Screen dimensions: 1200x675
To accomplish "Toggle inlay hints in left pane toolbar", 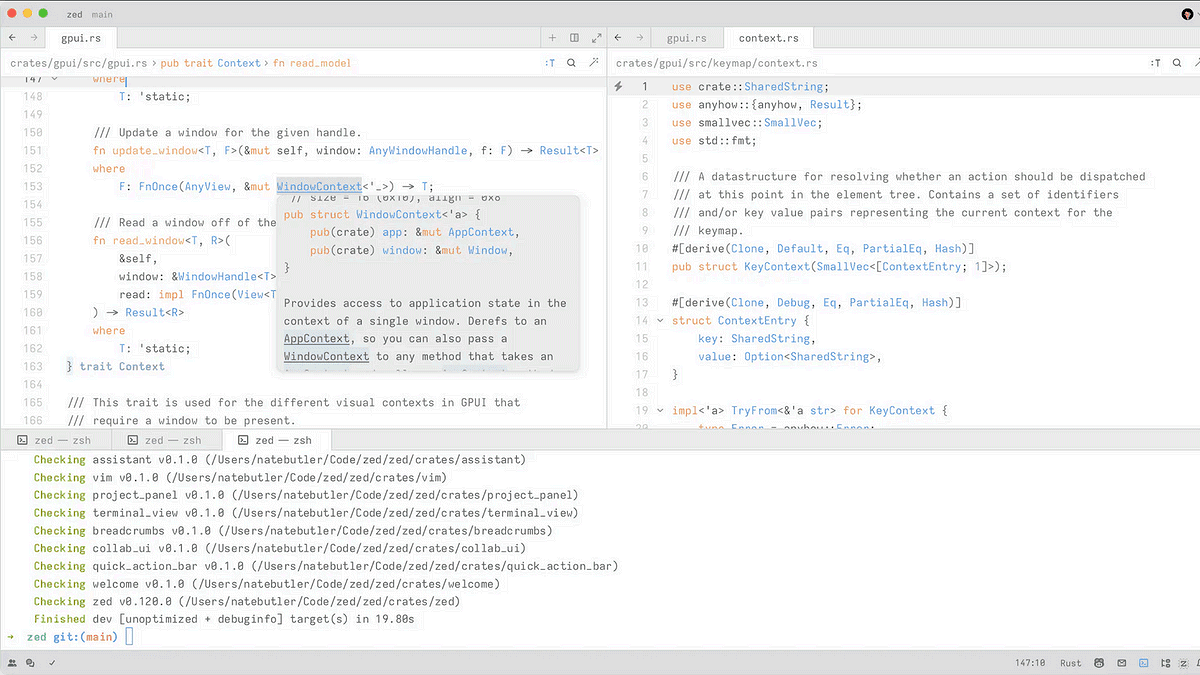I will tap(550, 63).
